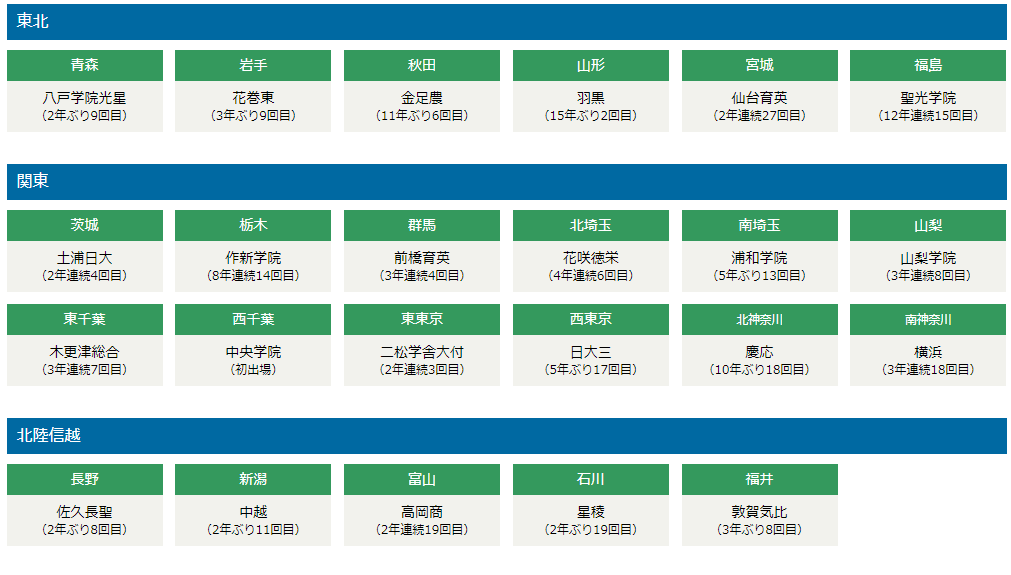
Task: Open the 東千葉 district label
Action: click(x=85, y=319)
